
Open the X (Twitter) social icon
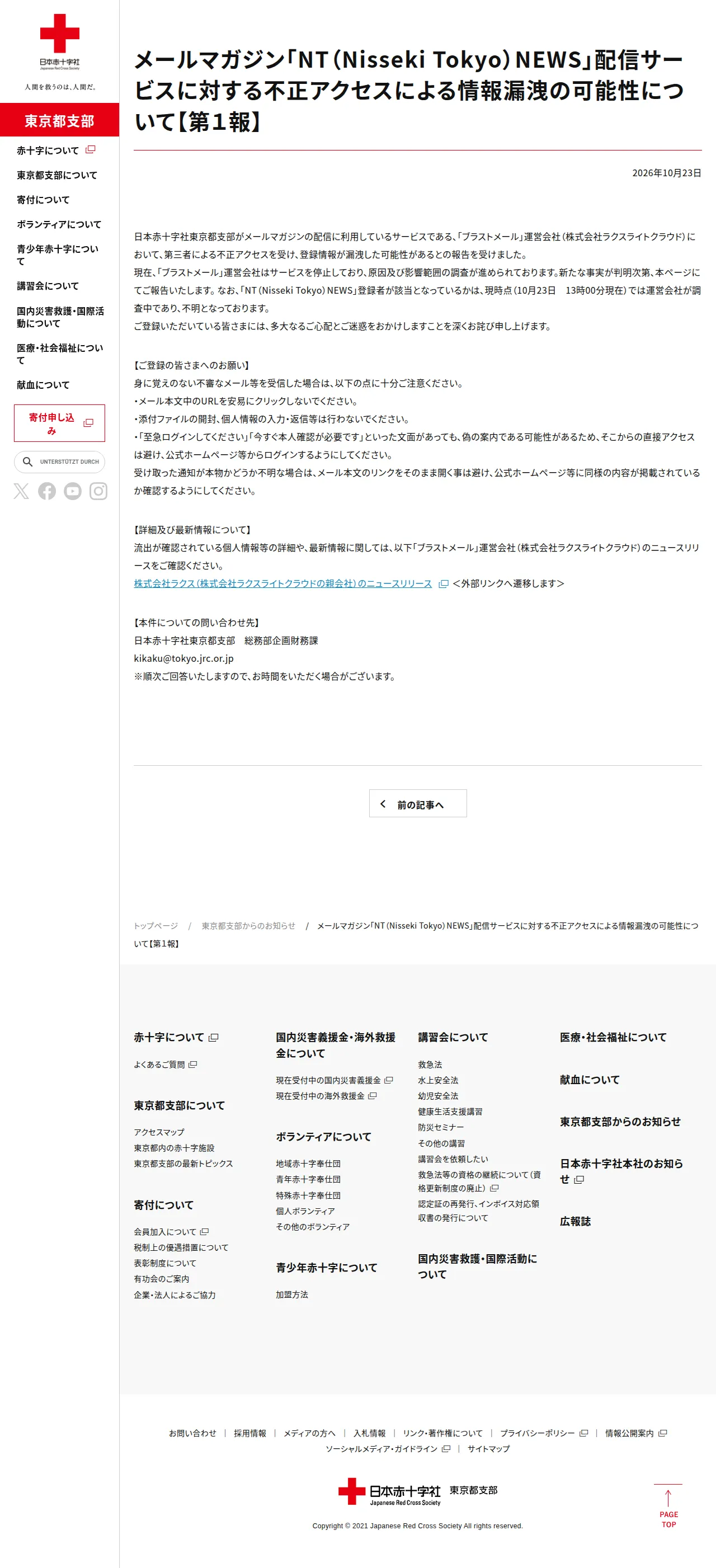tap(21, 491)
